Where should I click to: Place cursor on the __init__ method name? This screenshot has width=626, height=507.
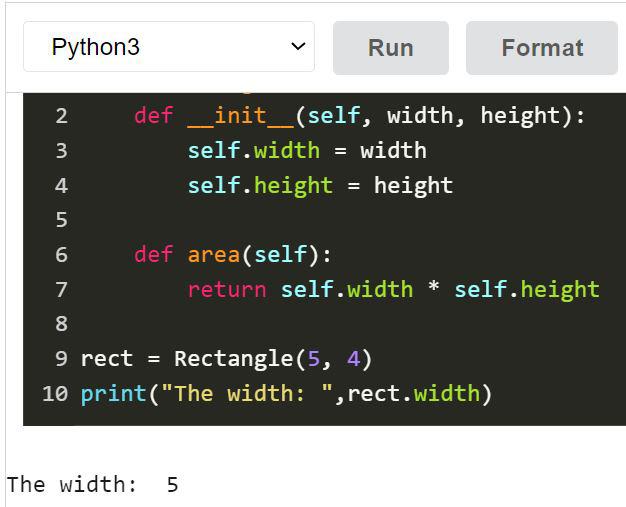[x=241, y=116]
